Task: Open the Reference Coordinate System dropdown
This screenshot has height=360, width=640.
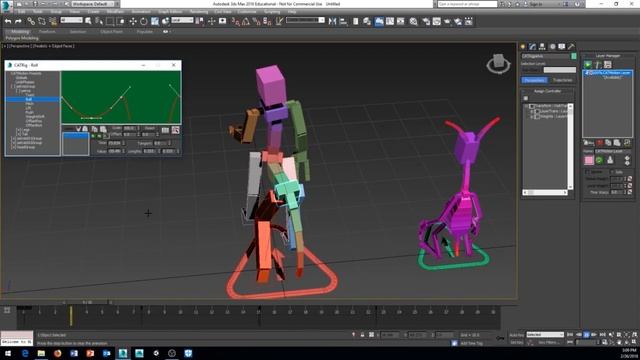Action: (x=182, y=20)
